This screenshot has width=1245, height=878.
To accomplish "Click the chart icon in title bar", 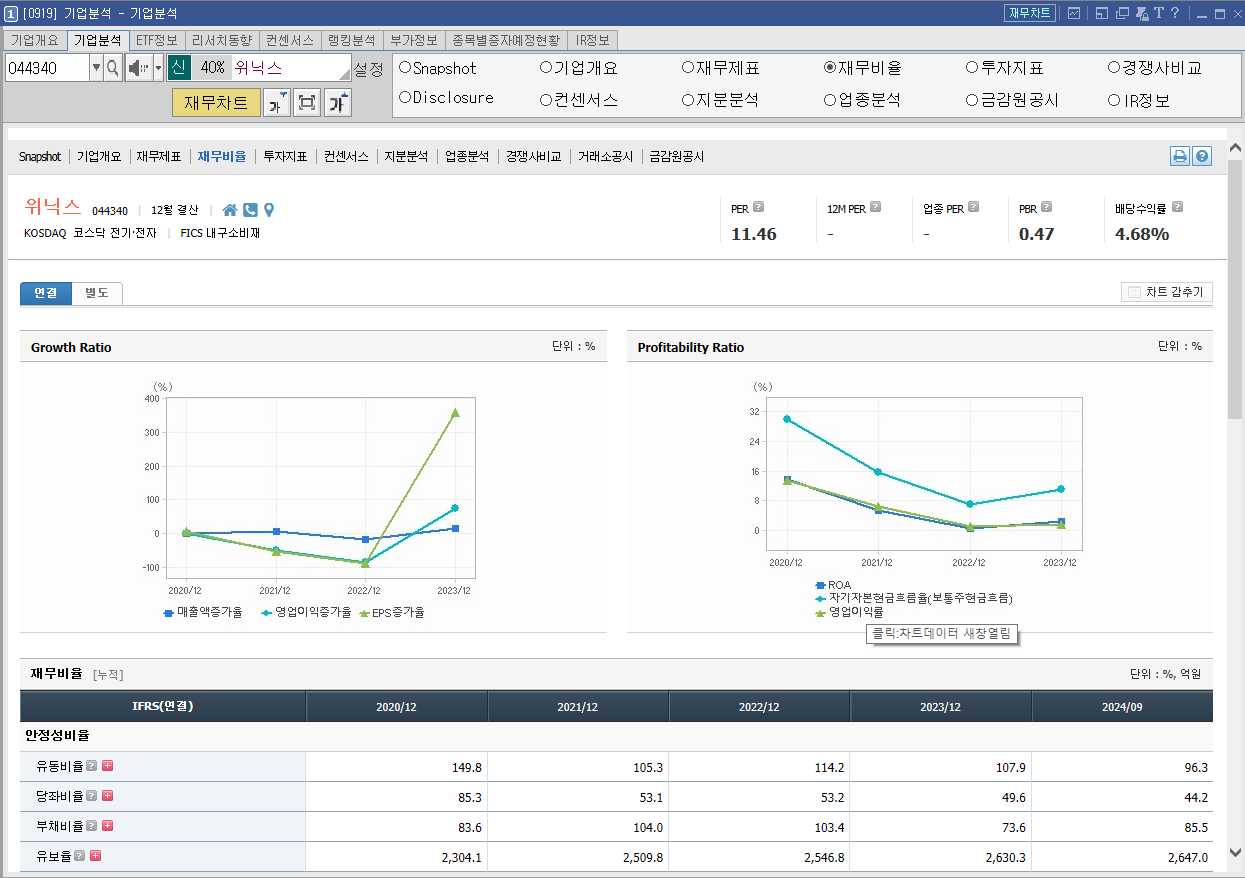I will pos(1074,13).
